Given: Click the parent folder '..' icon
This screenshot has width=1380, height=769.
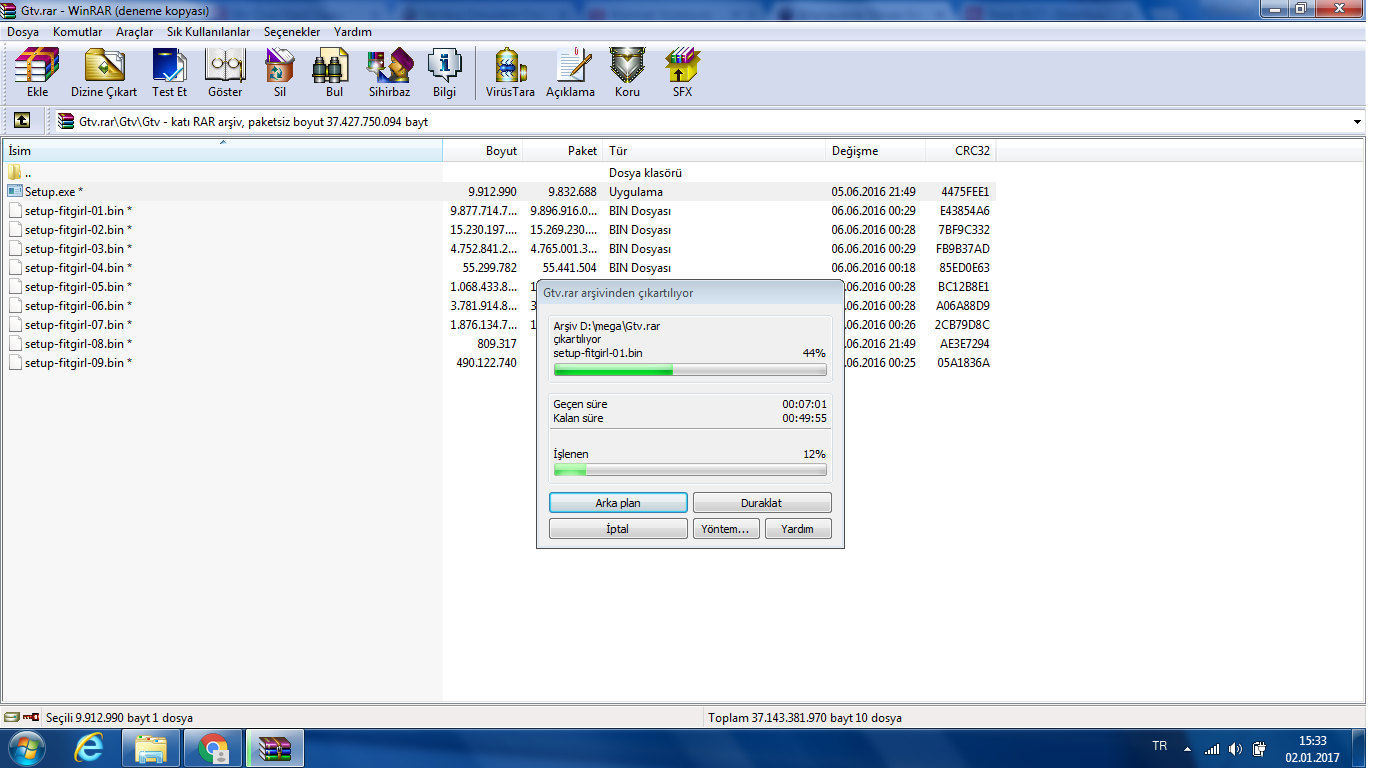Looking at the screenshot, I should [15, 172].
